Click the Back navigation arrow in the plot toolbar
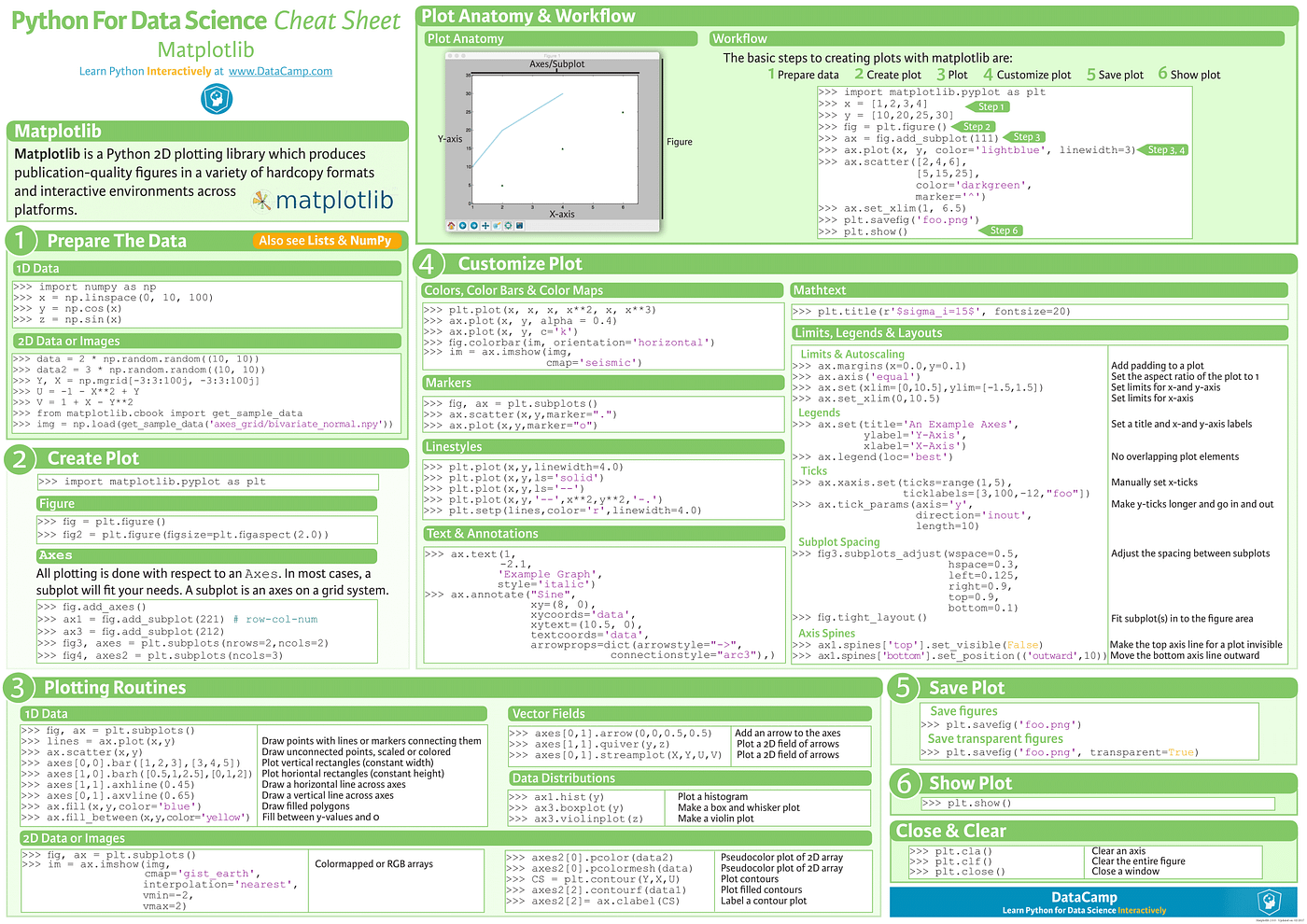1307x924 pixels. click(463, 226)
